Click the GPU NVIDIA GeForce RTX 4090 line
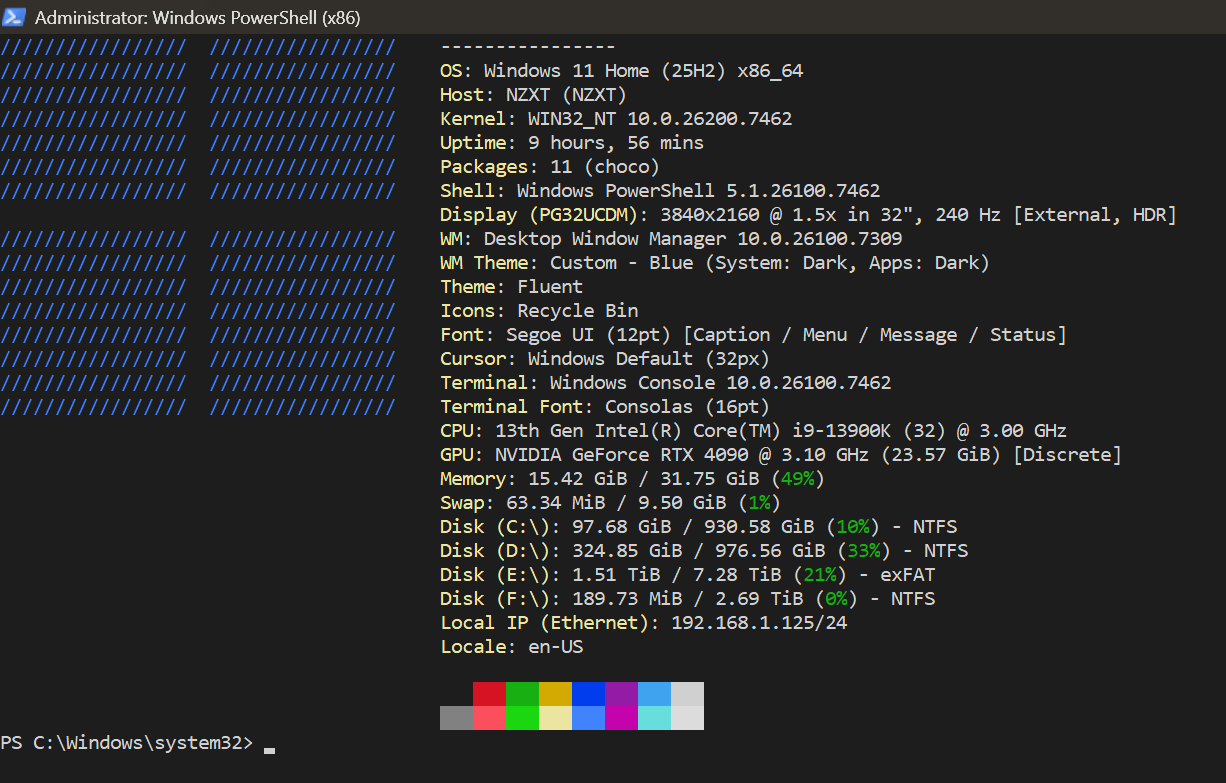 pyautogui.click(x=781, y=455)
